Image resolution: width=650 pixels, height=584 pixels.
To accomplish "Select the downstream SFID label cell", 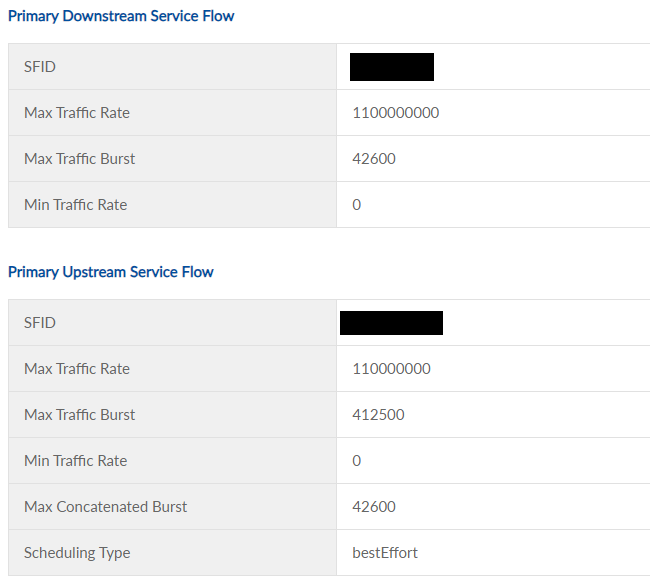I will tap(41, 67).
